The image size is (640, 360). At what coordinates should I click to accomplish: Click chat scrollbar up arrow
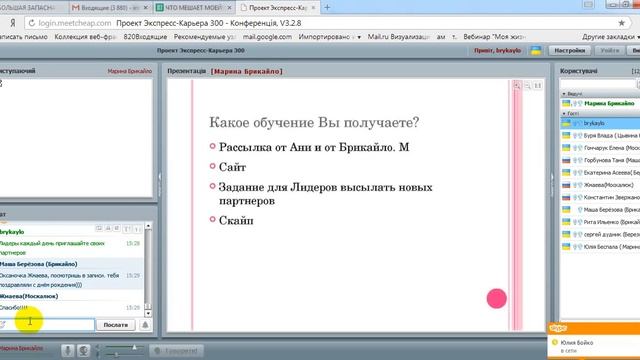tap(148, 226)
